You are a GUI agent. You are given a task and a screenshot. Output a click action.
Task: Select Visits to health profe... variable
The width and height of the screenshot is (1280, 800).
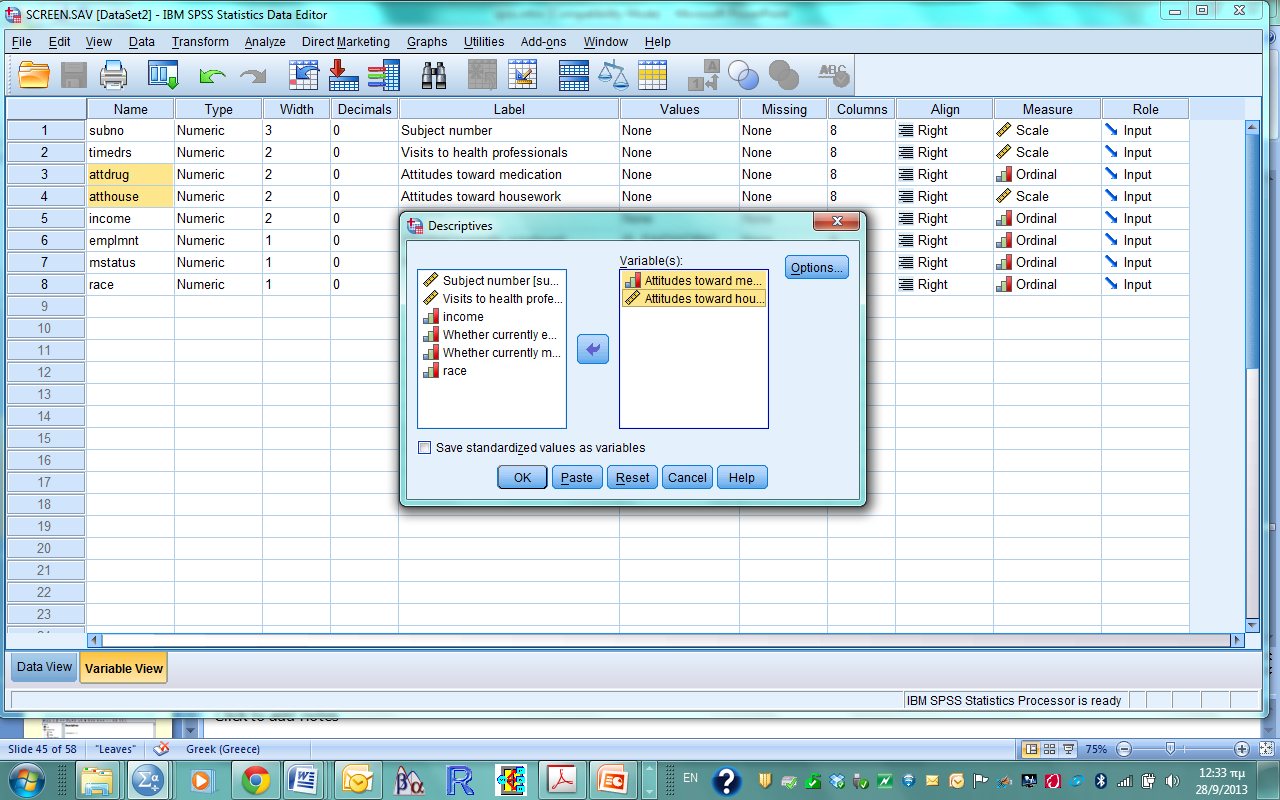point(492,299)
